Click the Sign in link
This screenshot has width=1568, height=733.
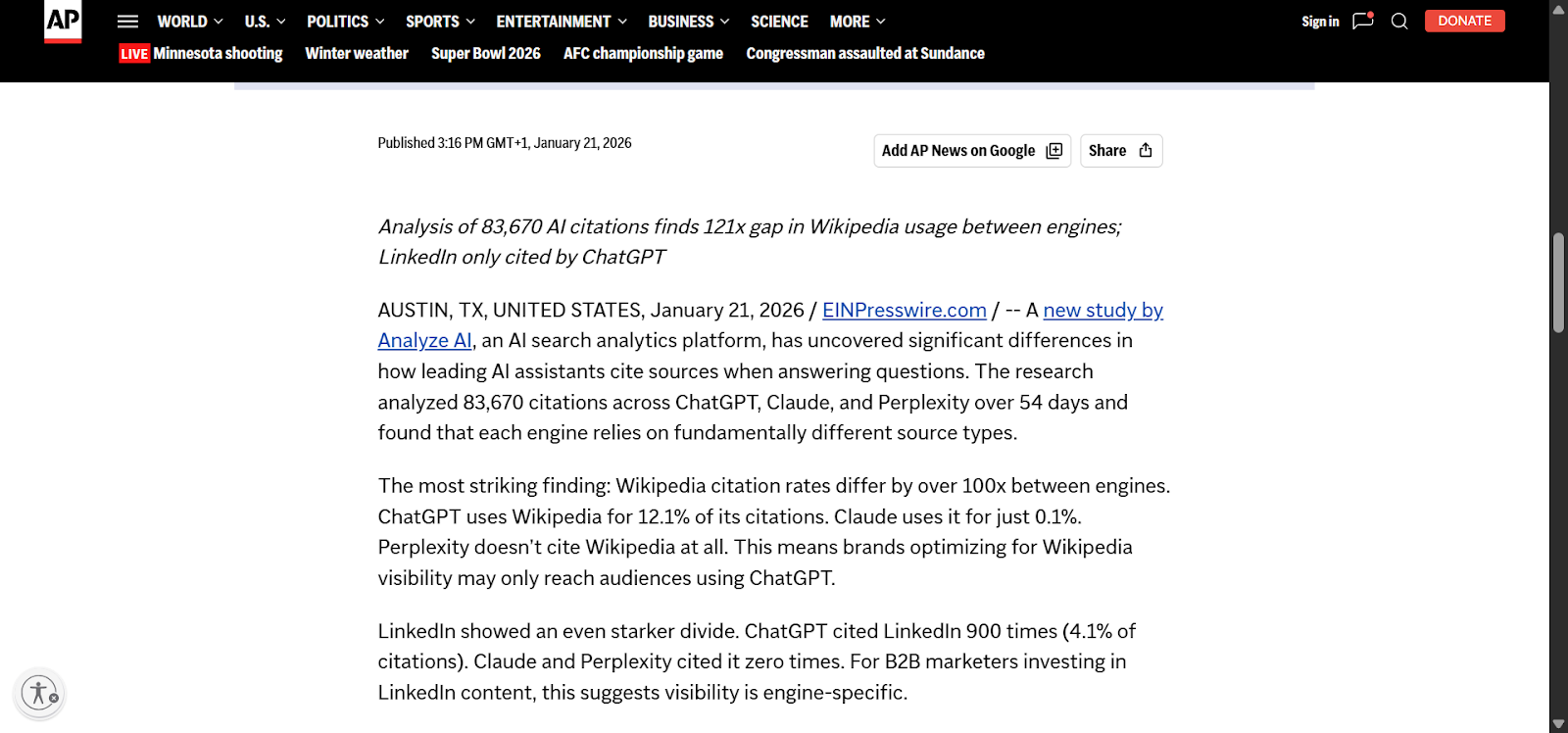click(1320, 22)
